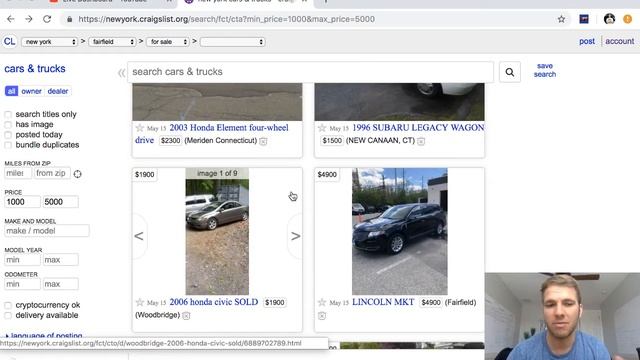Hide the 2003 Honda Element listing

263,141
